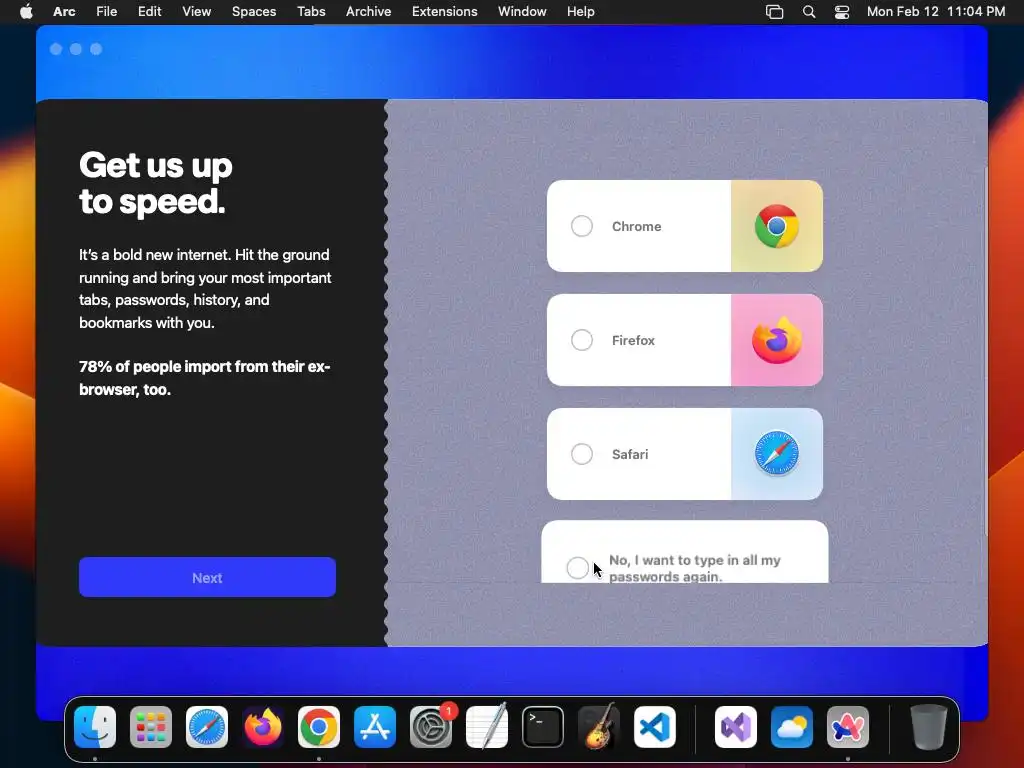Open GarageBand from the Dock
The image size is (1024, 768).
click(x=599, y=727)
